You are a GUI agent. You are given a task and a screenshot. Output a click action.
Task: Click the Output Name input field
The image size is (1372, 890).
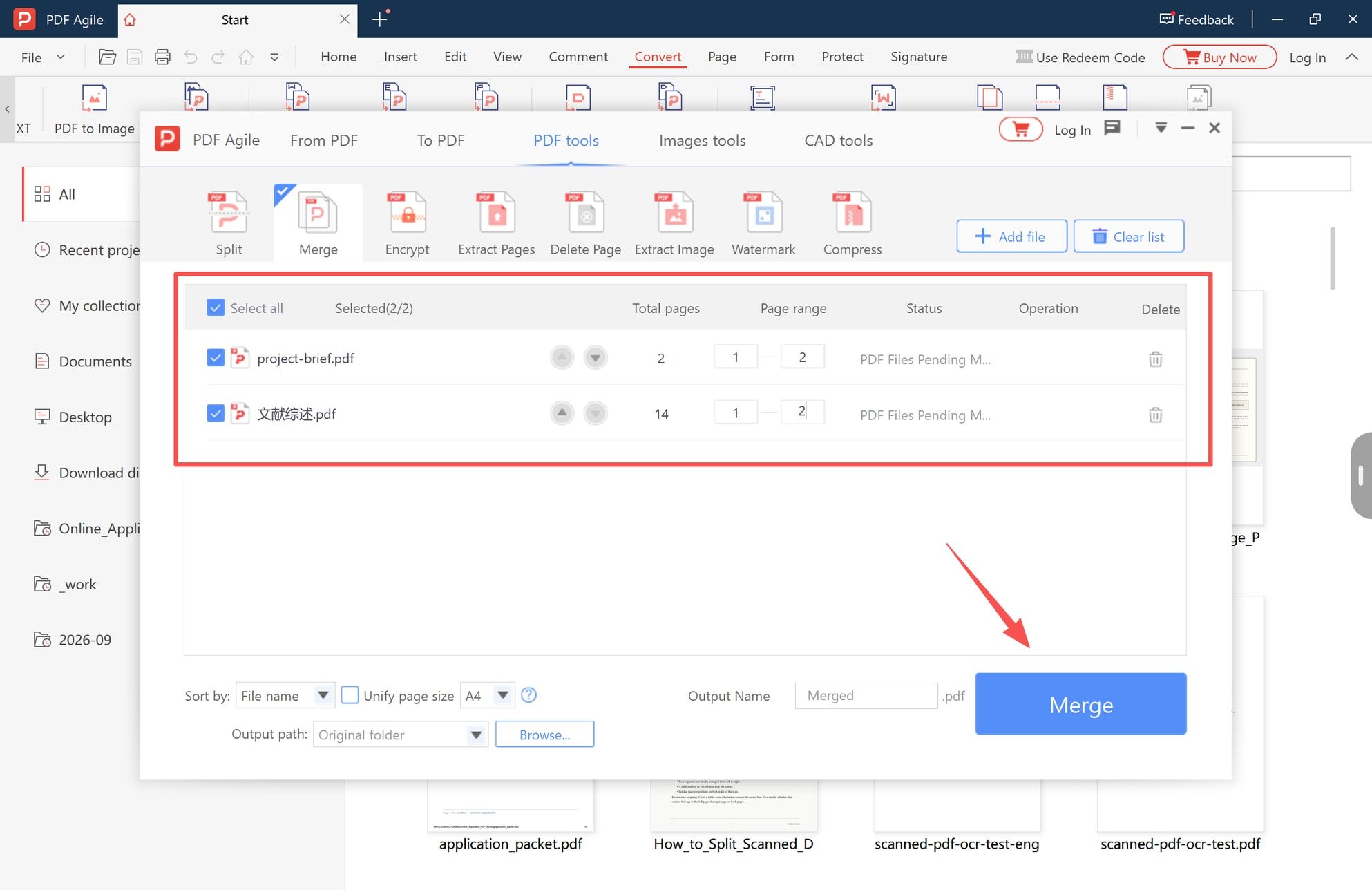866,695
